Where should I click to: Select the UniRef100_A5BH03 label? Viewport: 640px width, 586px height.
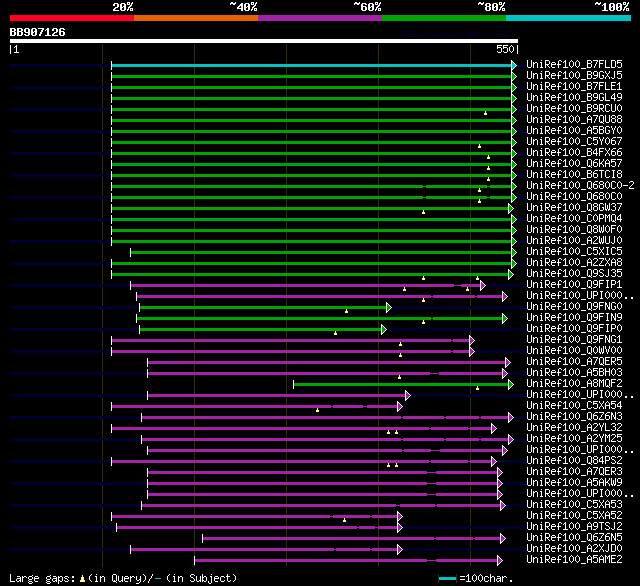click(574, 373)
